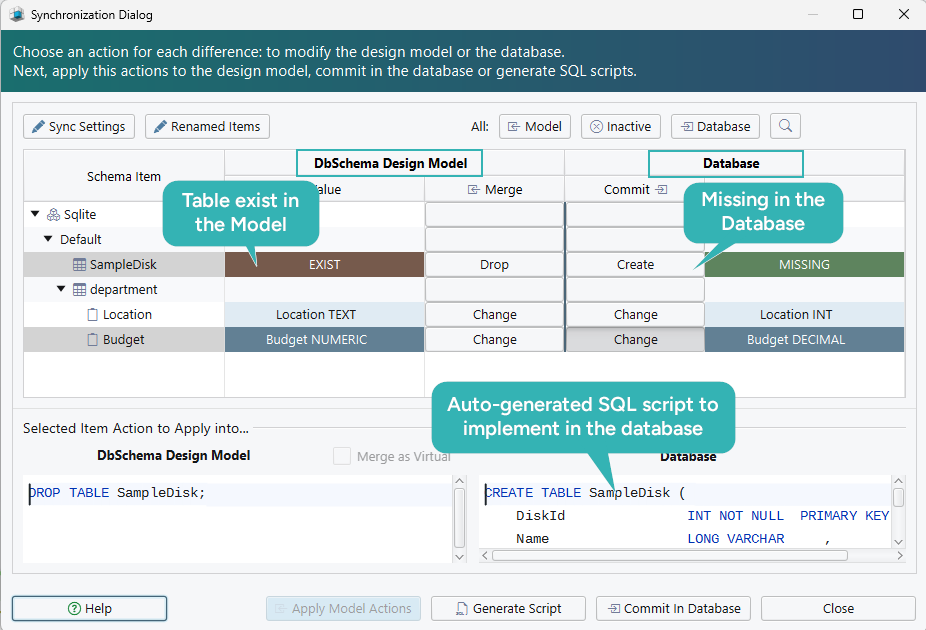Click the Commit column header
926x630 pixels.
coord(635,190)
